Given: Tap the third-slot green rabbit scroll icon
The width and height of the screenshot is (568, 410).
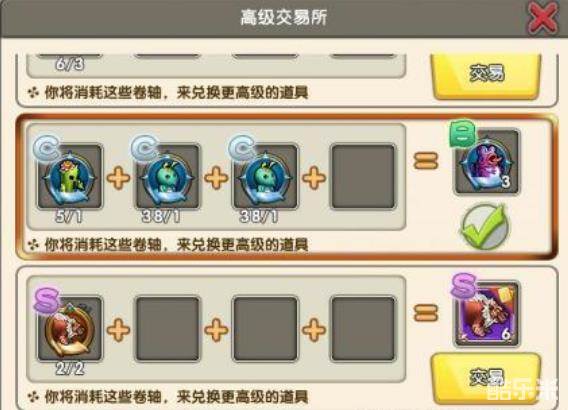Looking at the screenshot, I should point(266,176).
